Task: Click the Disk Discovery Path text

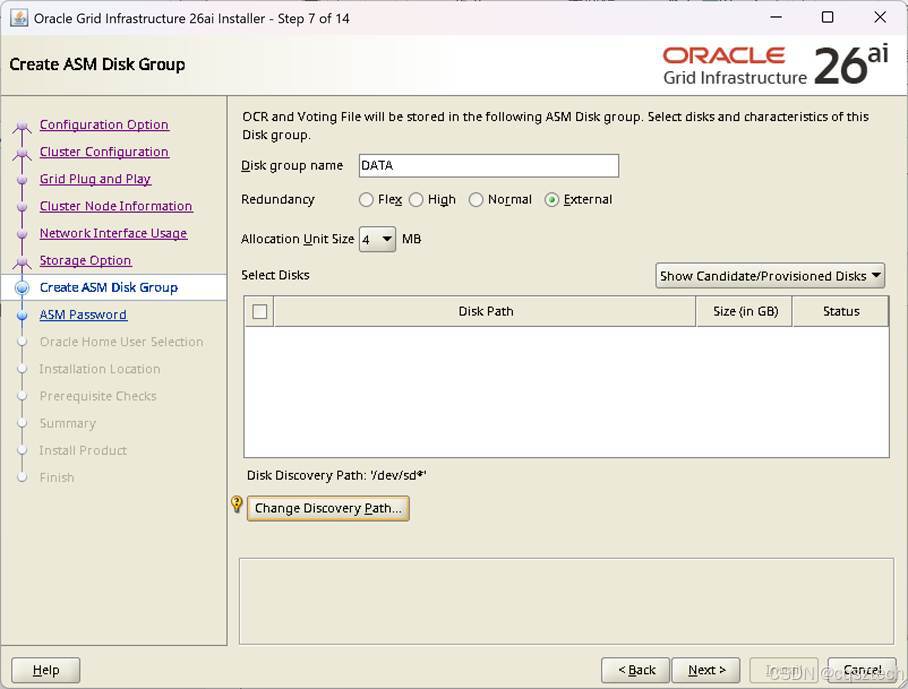Action: click(336, 475)
